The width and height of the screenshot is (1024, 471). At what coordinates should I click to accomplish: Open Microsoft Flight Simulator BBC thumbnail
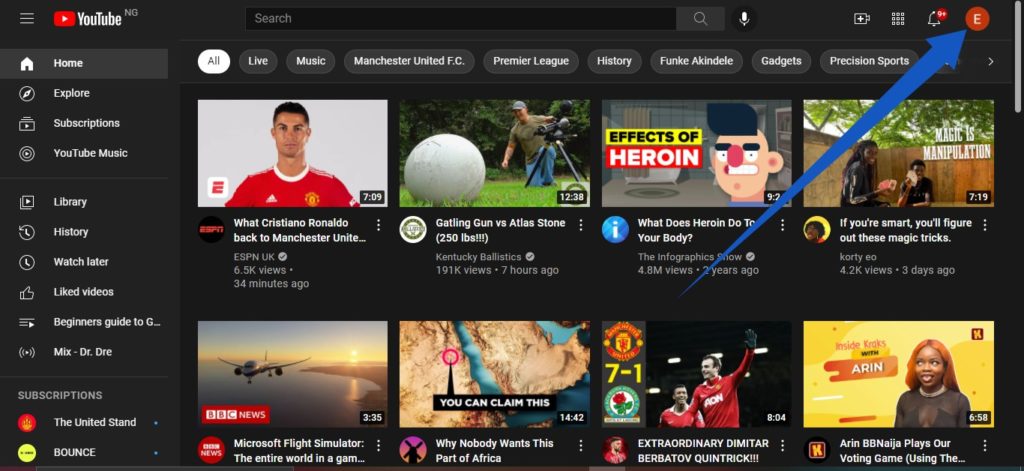click(293, 374)
